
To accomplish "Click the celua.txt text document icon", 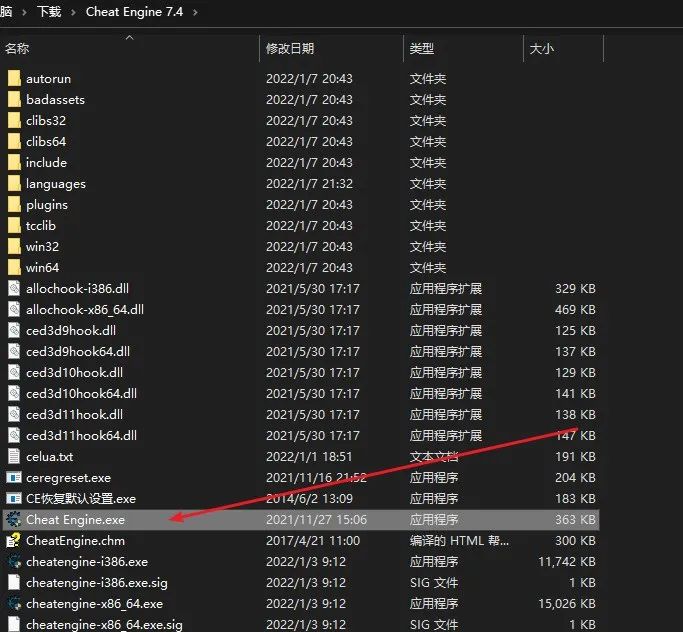I will 14,456.
